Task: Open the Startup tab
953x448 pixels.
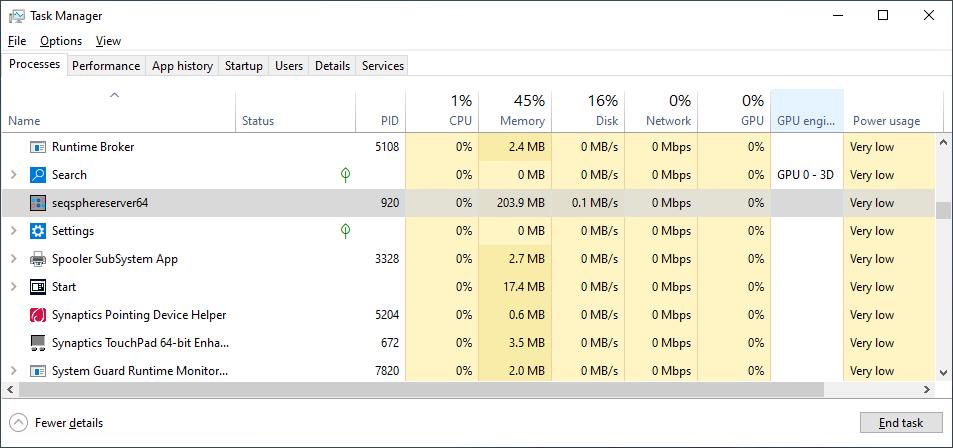Action: [x=243, y=66]
